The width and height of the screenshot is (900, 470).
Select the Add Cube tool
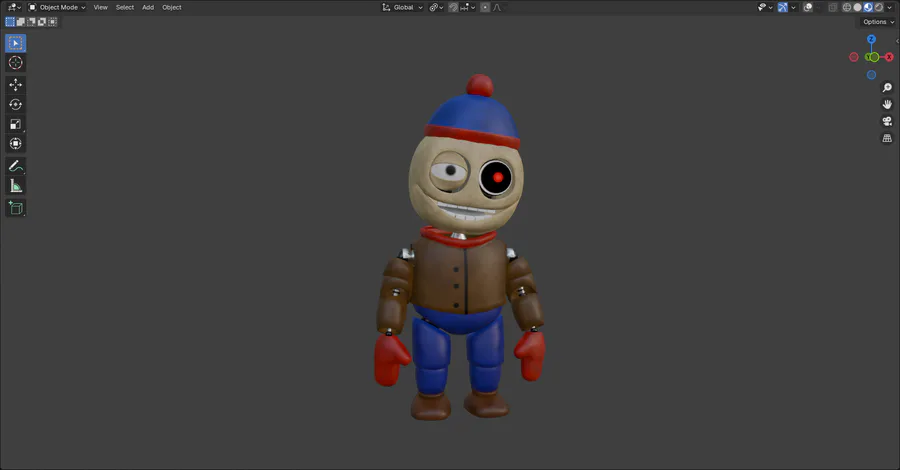tap(15, 208)
